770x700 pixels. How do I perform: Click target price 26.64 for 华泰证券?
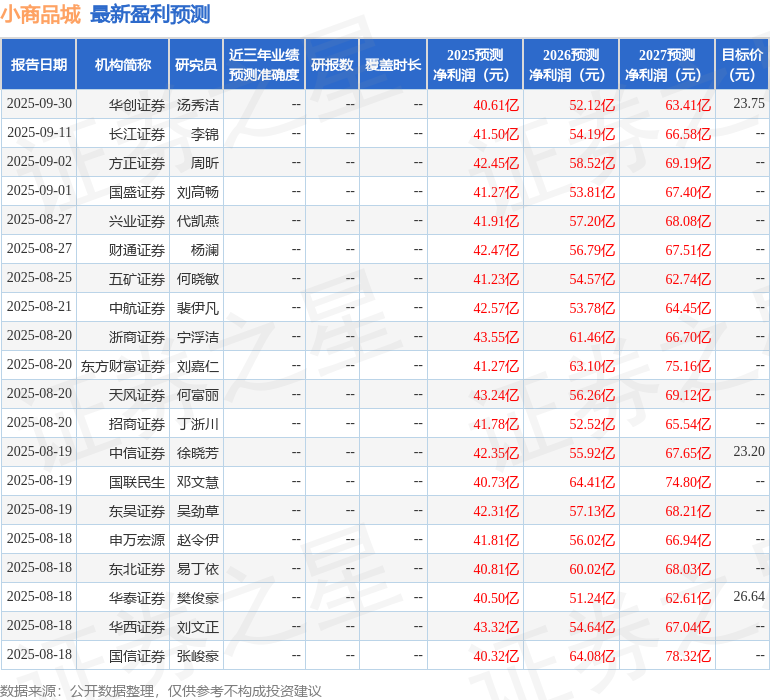pyautogui.click(x=748, y=597)
